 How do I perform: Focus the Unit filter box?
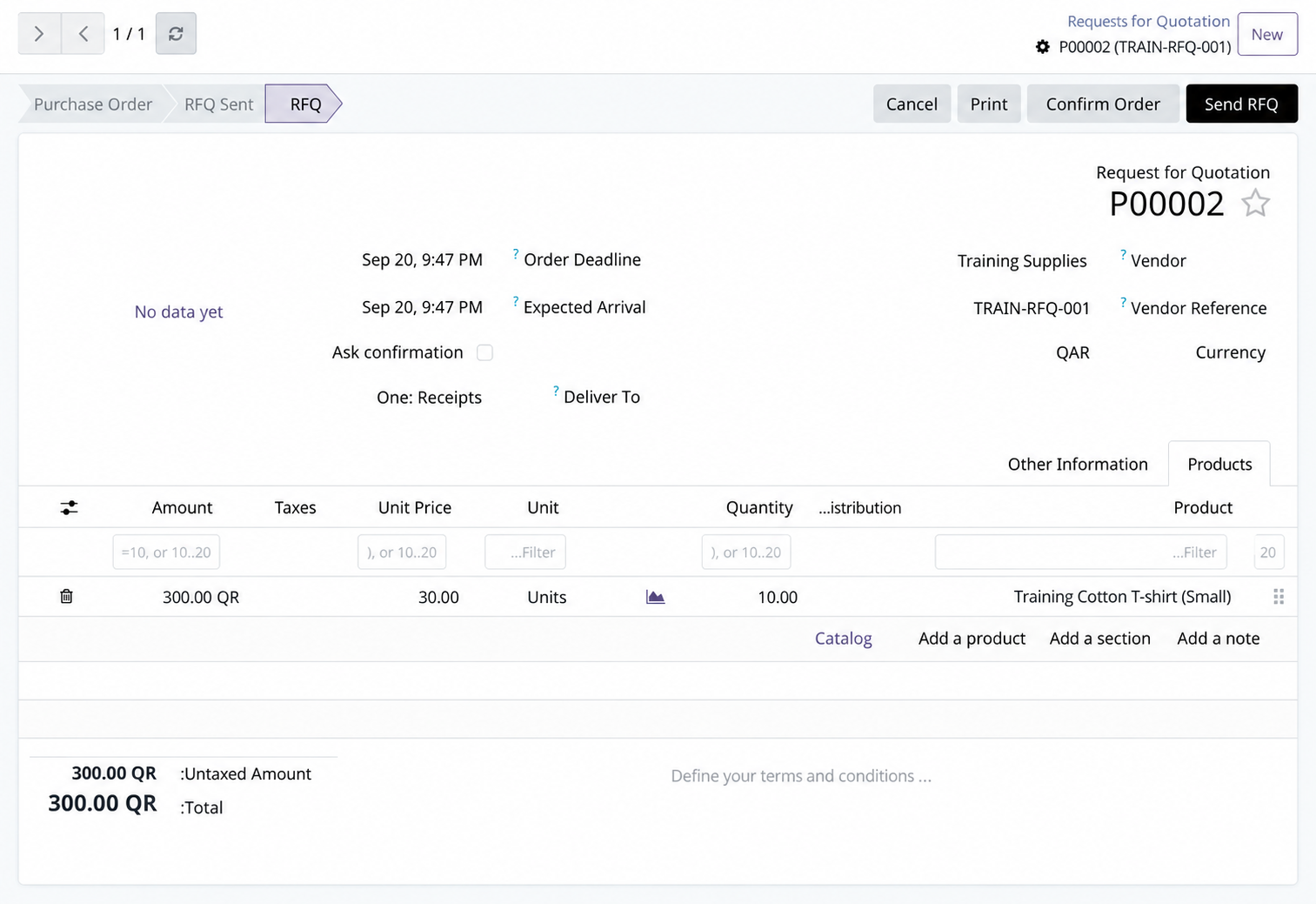click(x=525, y=552)
